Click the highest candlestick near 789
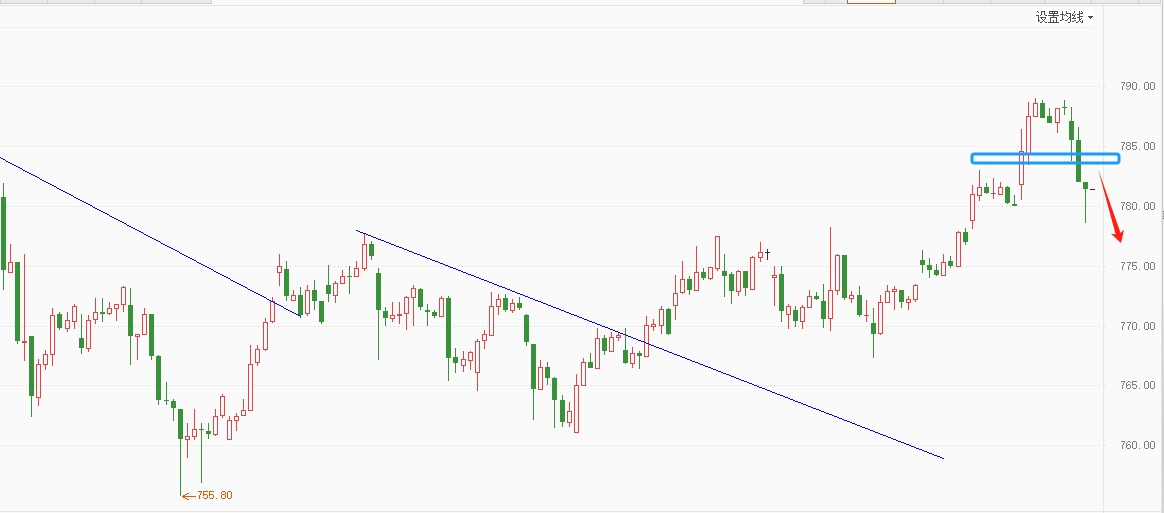 pyautogui.click(x=1034, y=108)
